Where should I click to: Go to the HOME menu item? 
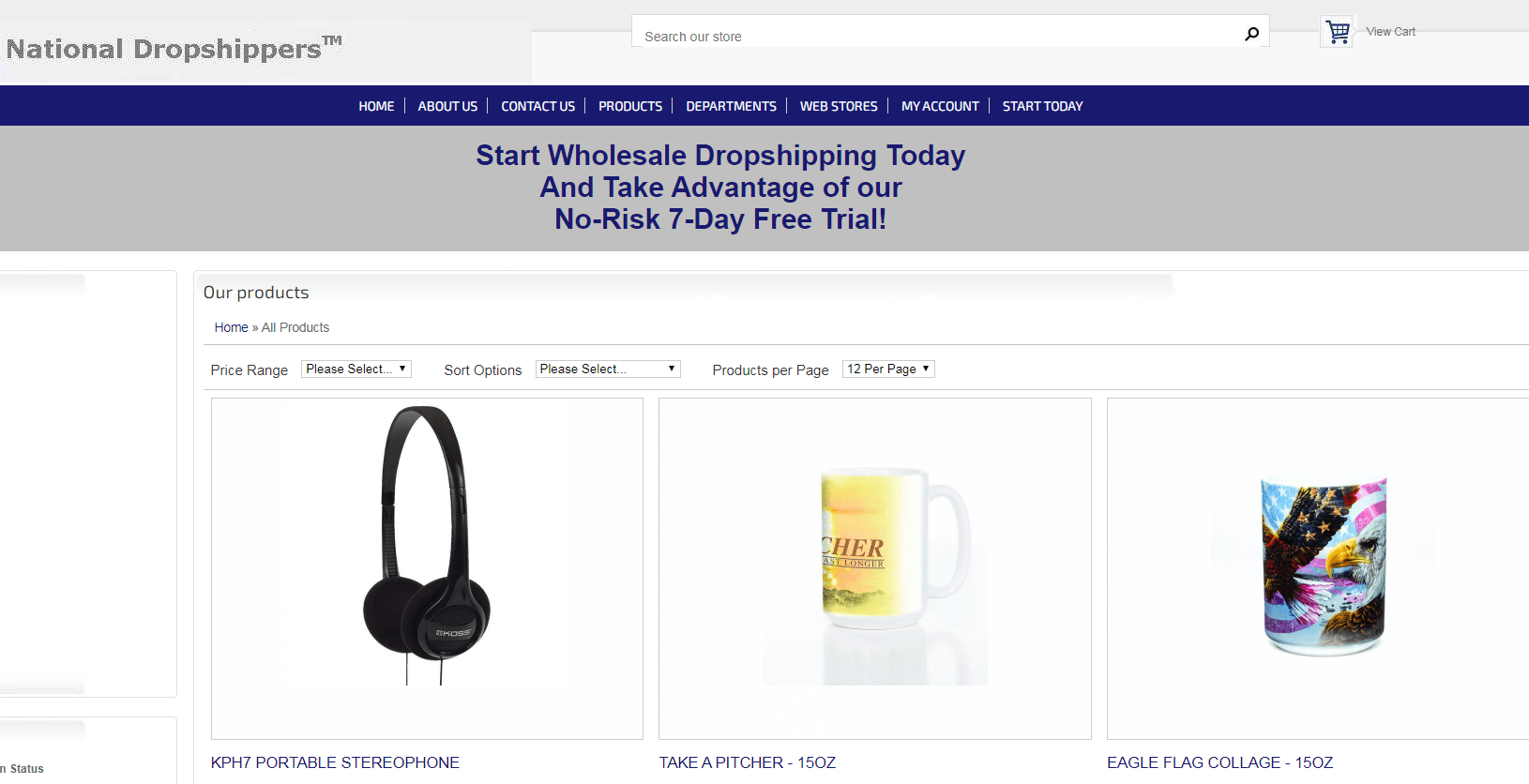pyautogui.click(x=376, y=106)
